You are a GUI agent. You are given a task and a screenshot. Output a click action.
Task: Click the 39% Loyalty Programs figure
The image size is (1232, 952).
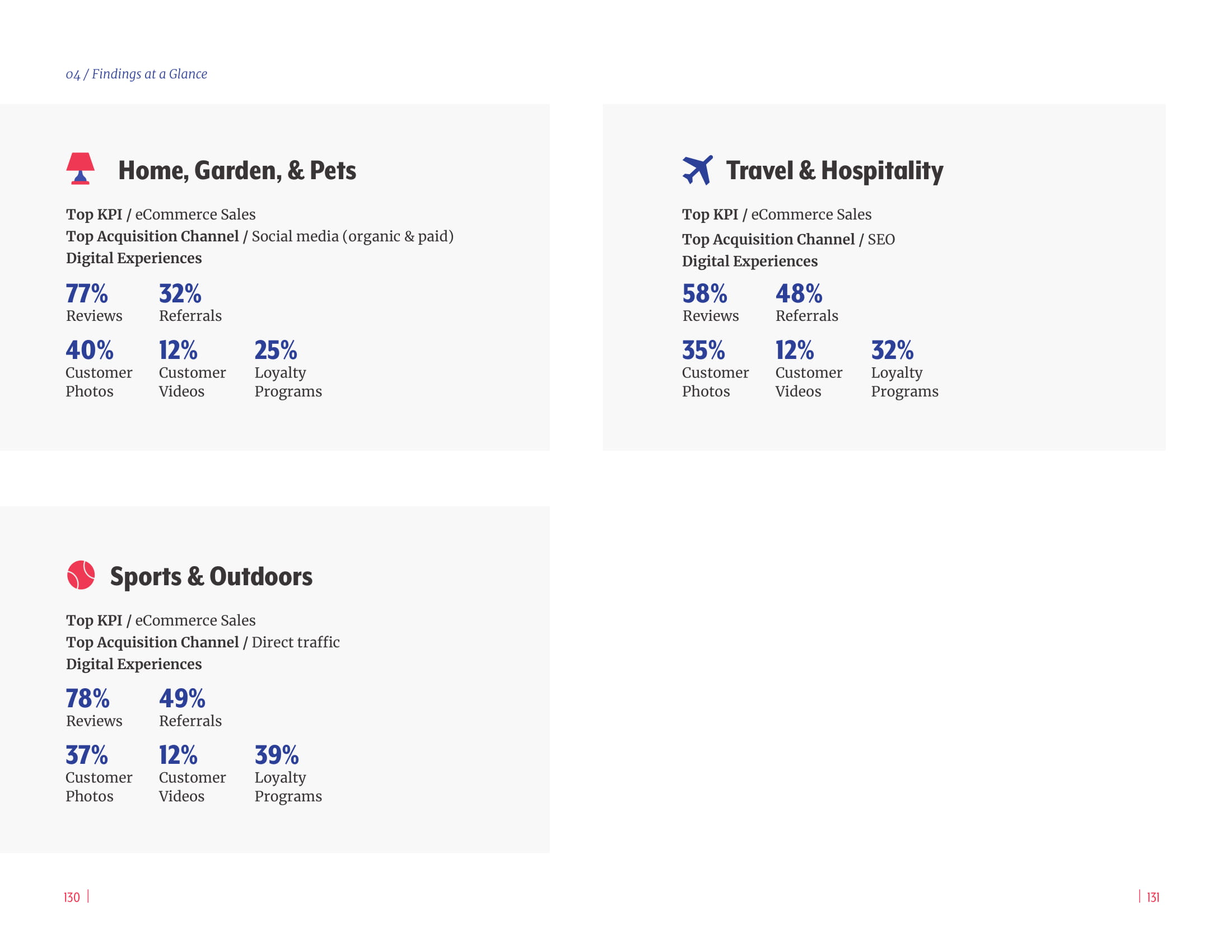(x=277, y=755)
